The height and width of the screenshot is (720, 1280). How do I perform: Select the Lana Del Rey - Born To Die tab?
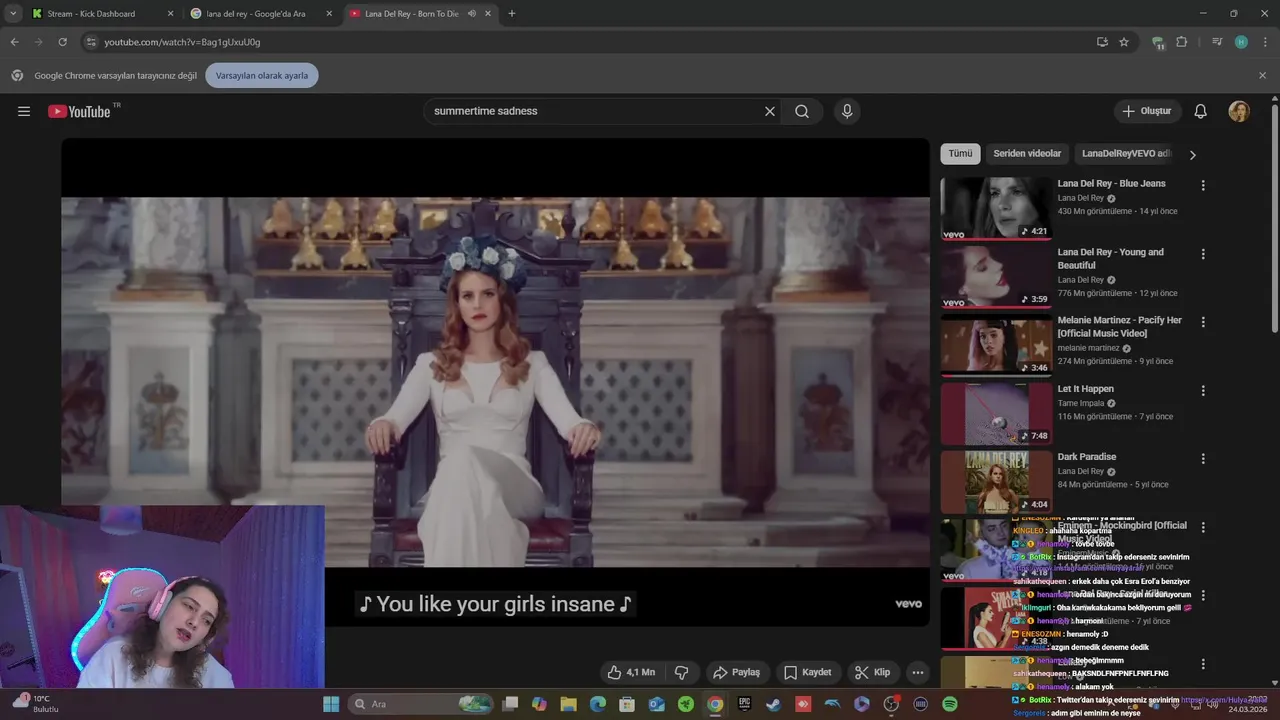[422, 14]
